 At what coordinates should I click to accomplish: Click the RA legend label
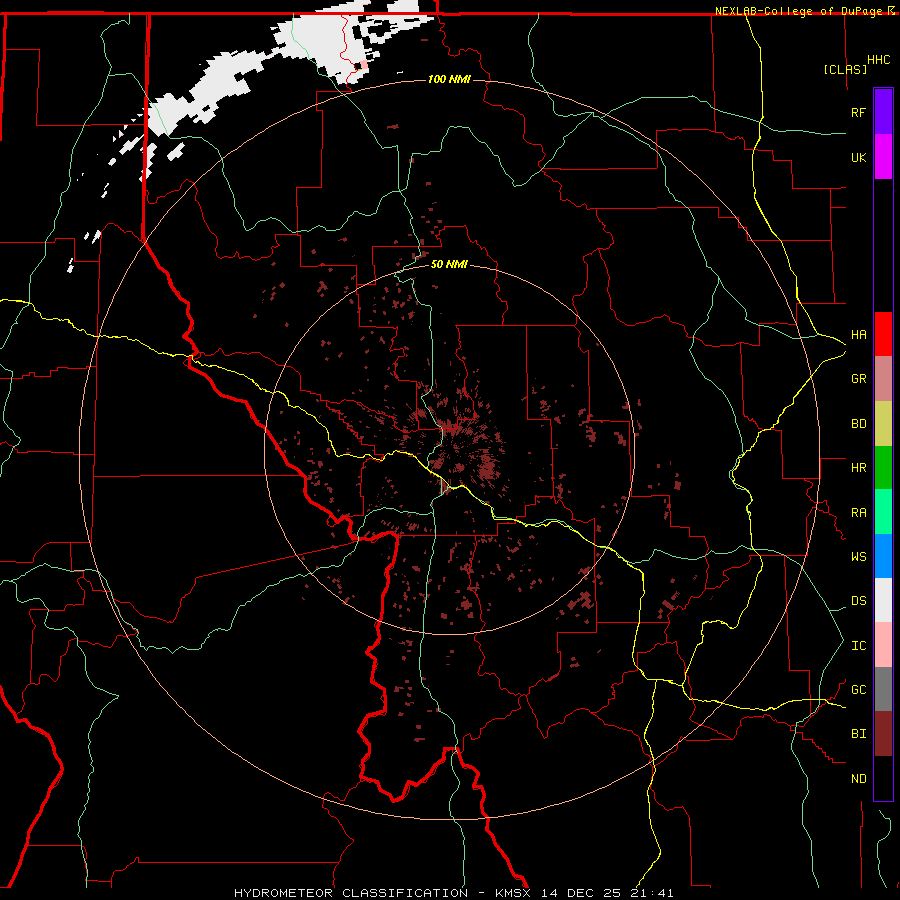pos(858,513)
